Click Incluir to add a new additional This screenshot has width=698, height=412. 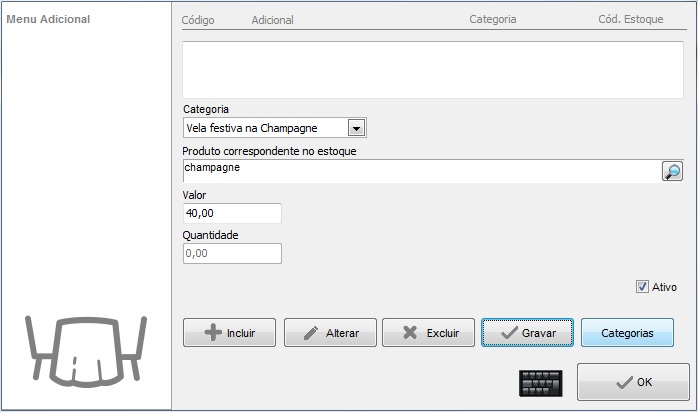coord(229,333)
